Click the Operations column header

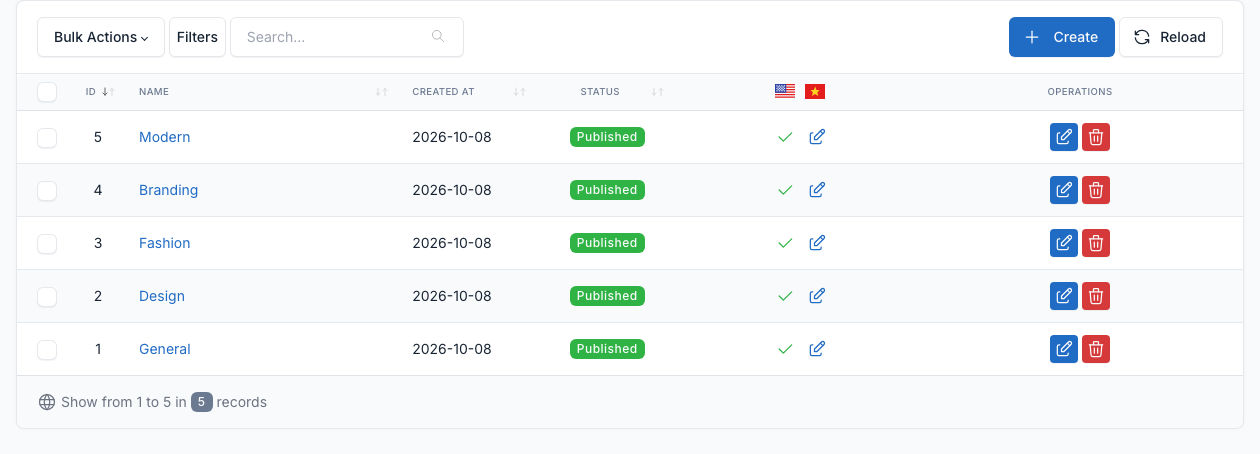point(1080,92)
